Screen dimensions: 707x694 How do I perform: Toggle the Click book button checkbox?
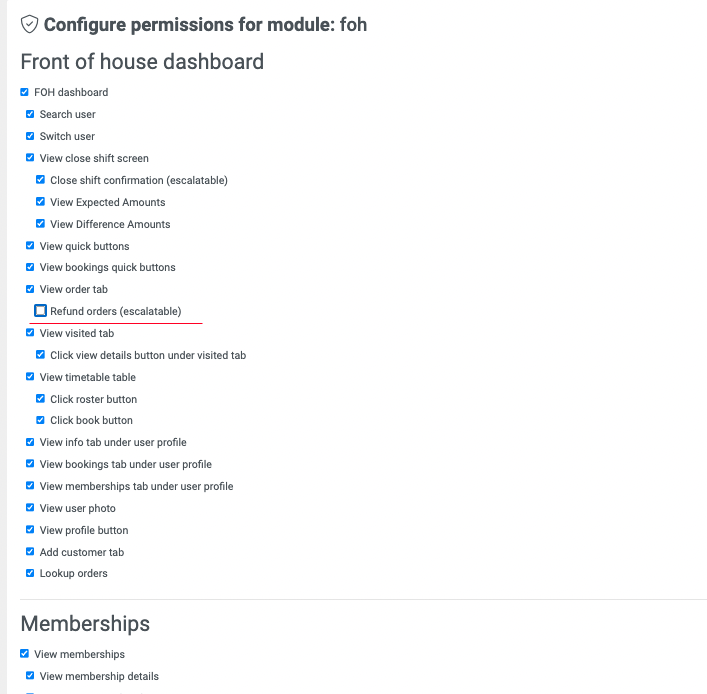(x=40, y=420)
